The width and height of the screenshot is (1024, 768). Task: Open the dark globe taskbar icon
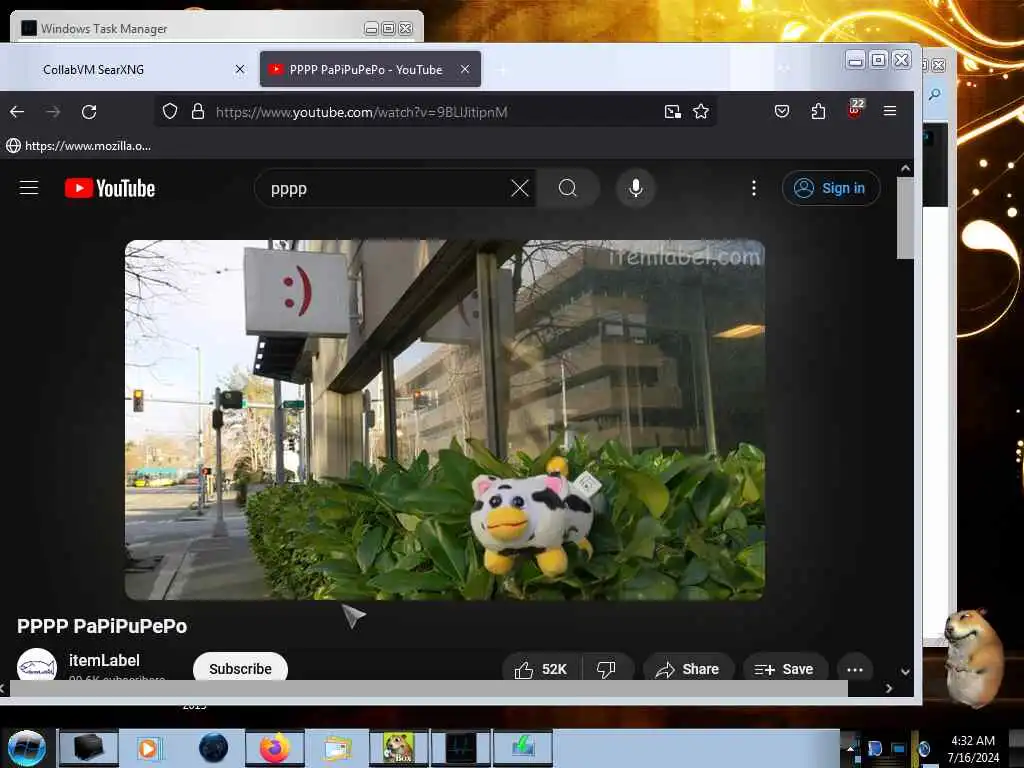[x=213, y=748]
